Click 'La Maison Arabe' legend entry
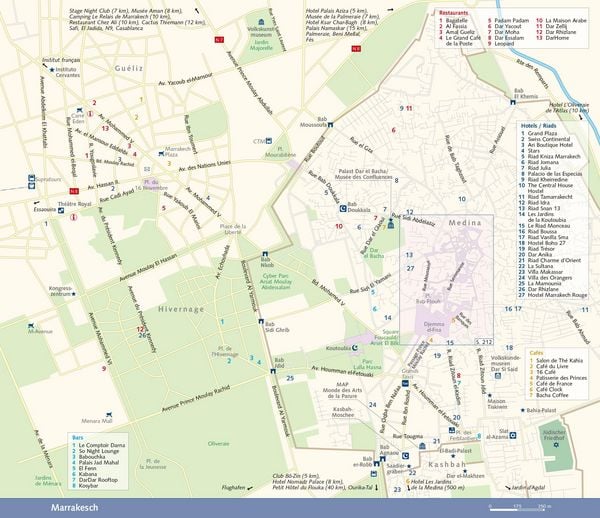Screen dimensions: 600x518 566,21
